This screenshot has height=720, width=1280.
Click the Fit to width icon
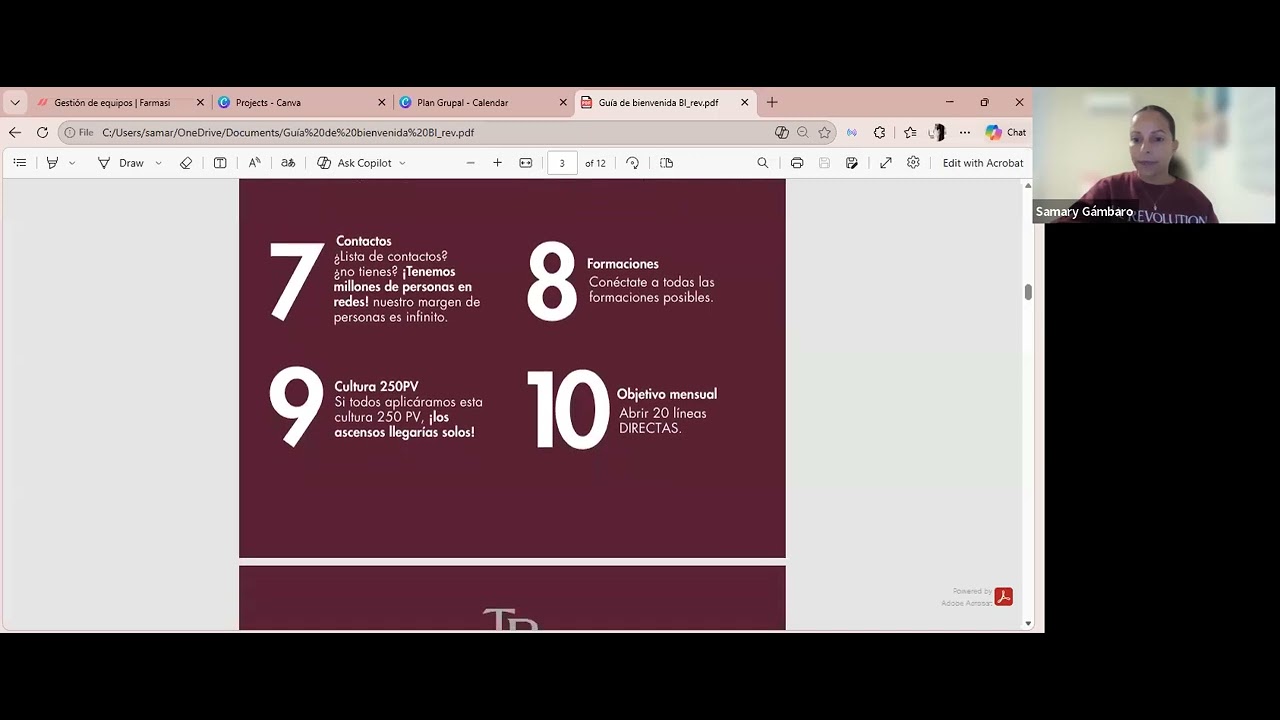(x=525, y=163)
